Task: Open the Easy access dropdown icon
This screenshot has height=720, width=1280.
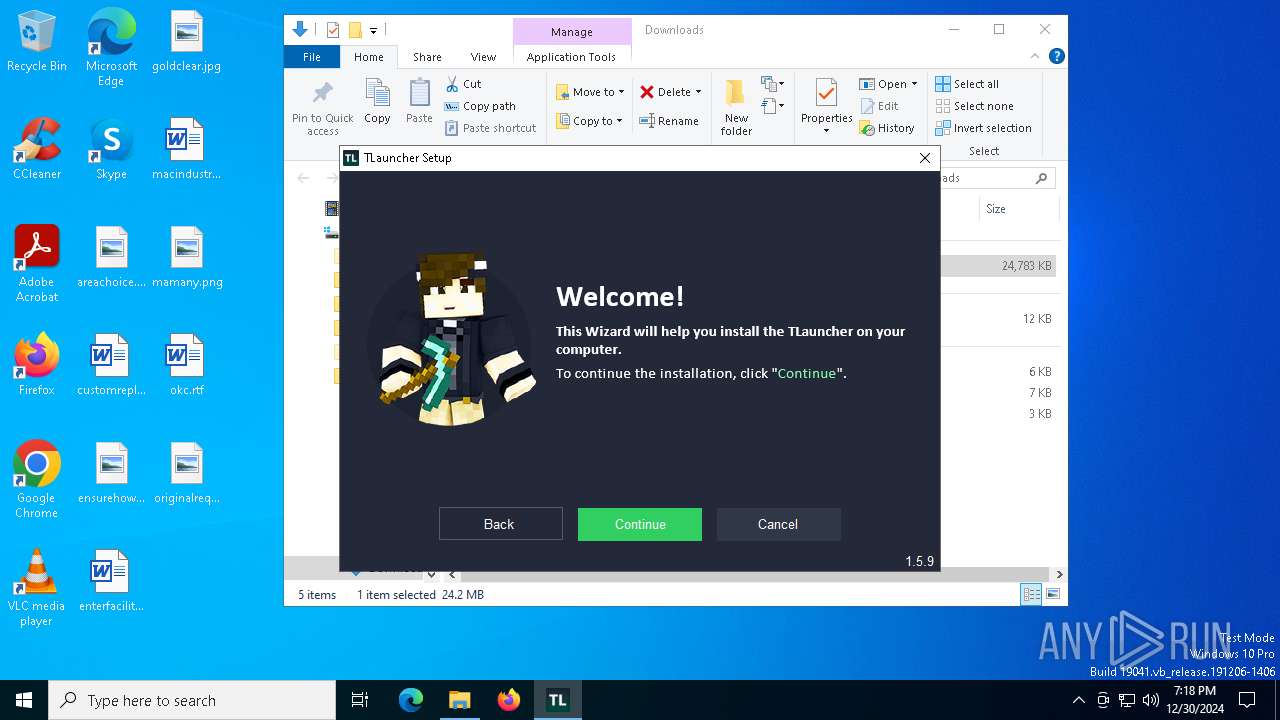Action: coord(773,105)
